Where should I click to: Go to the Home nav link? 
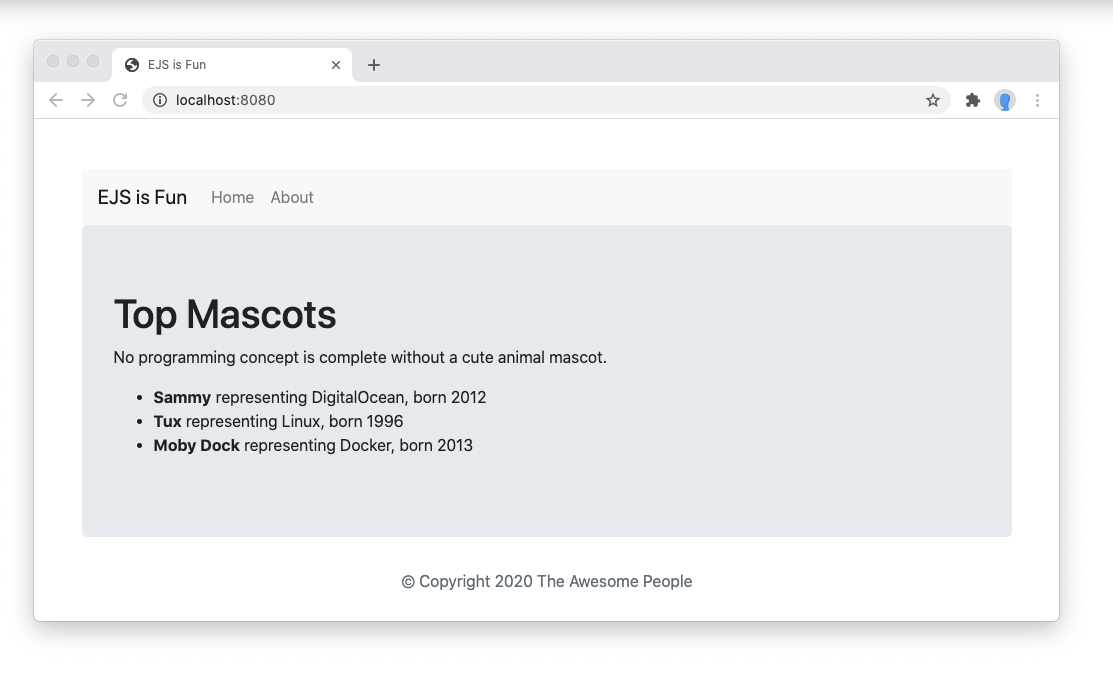tap(232, 197)
